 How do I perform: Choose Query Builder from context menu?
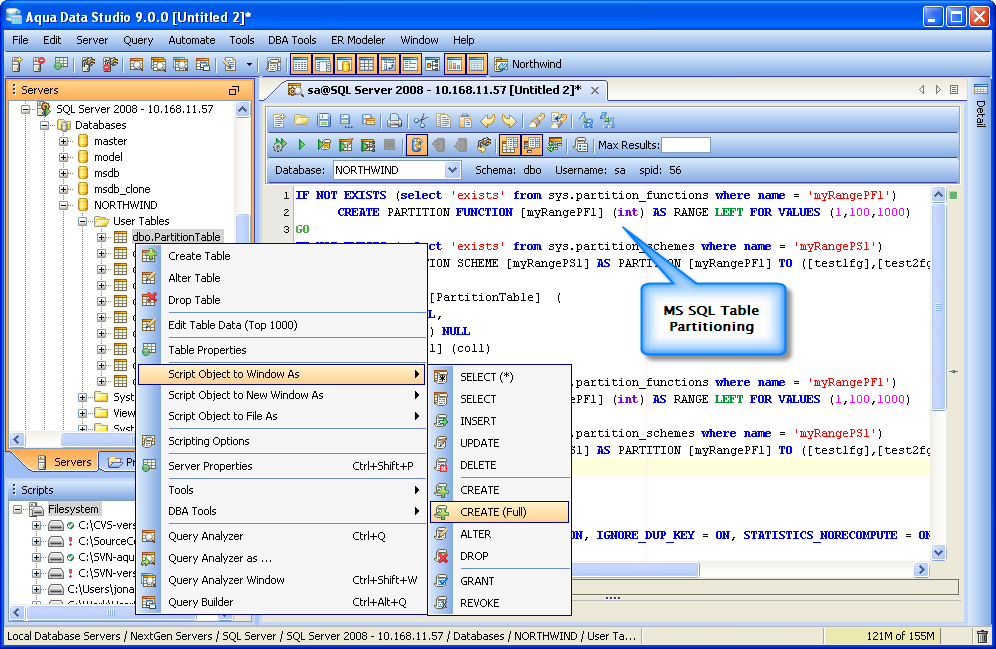click(x=282, y=602)
